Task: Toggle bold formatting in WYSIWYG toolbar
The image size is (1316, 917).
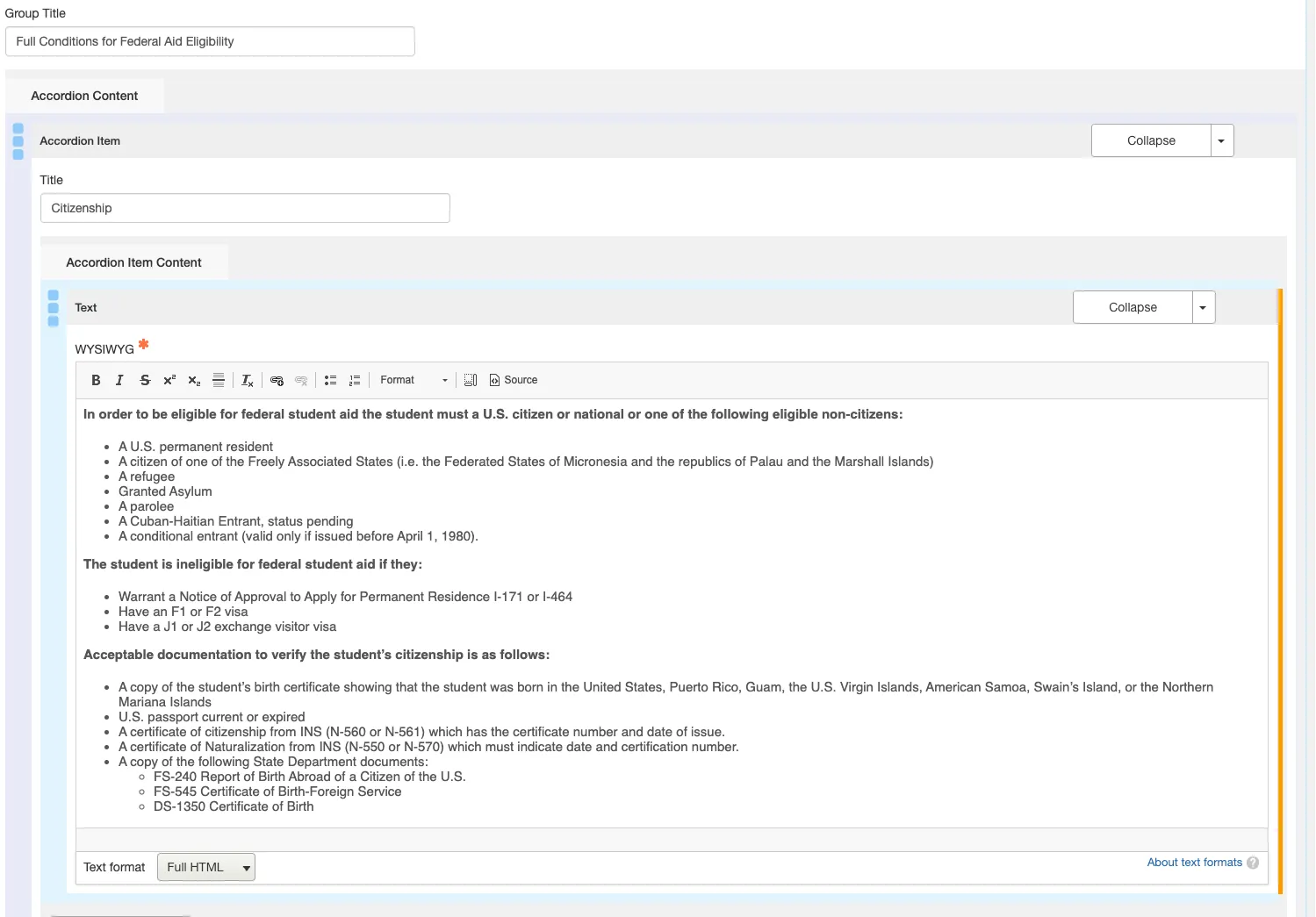Action: tap(96, 380)
